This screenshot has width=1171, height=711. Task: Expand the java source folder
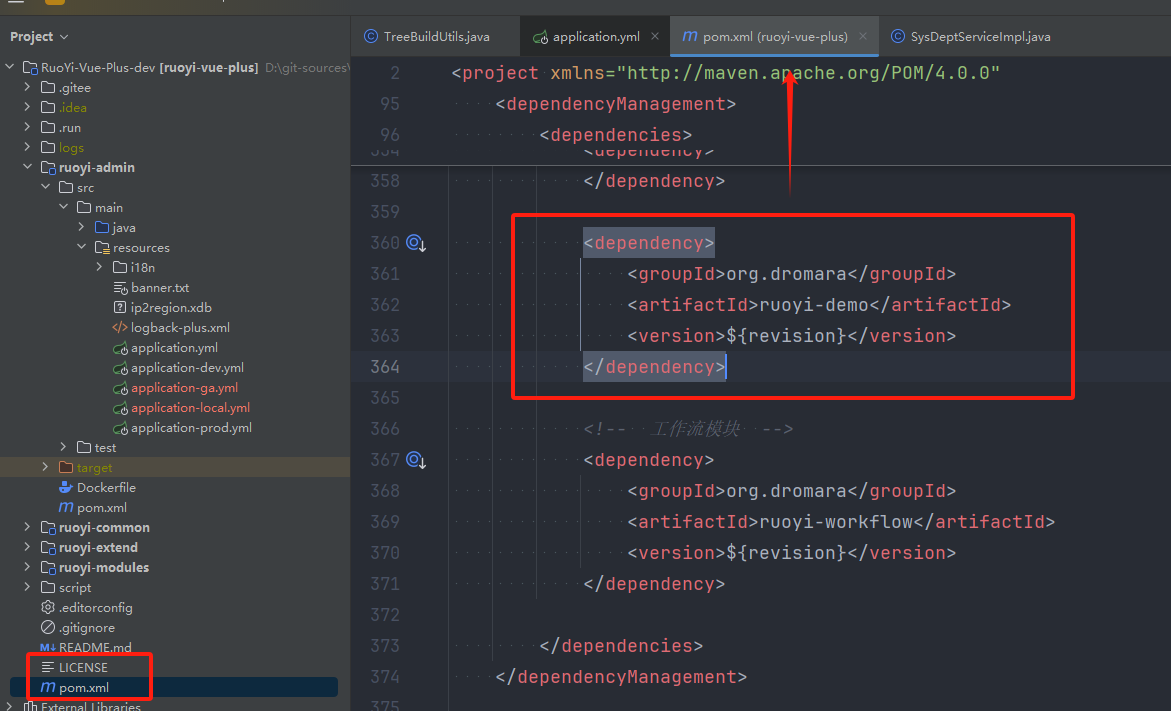coord(81,227)
